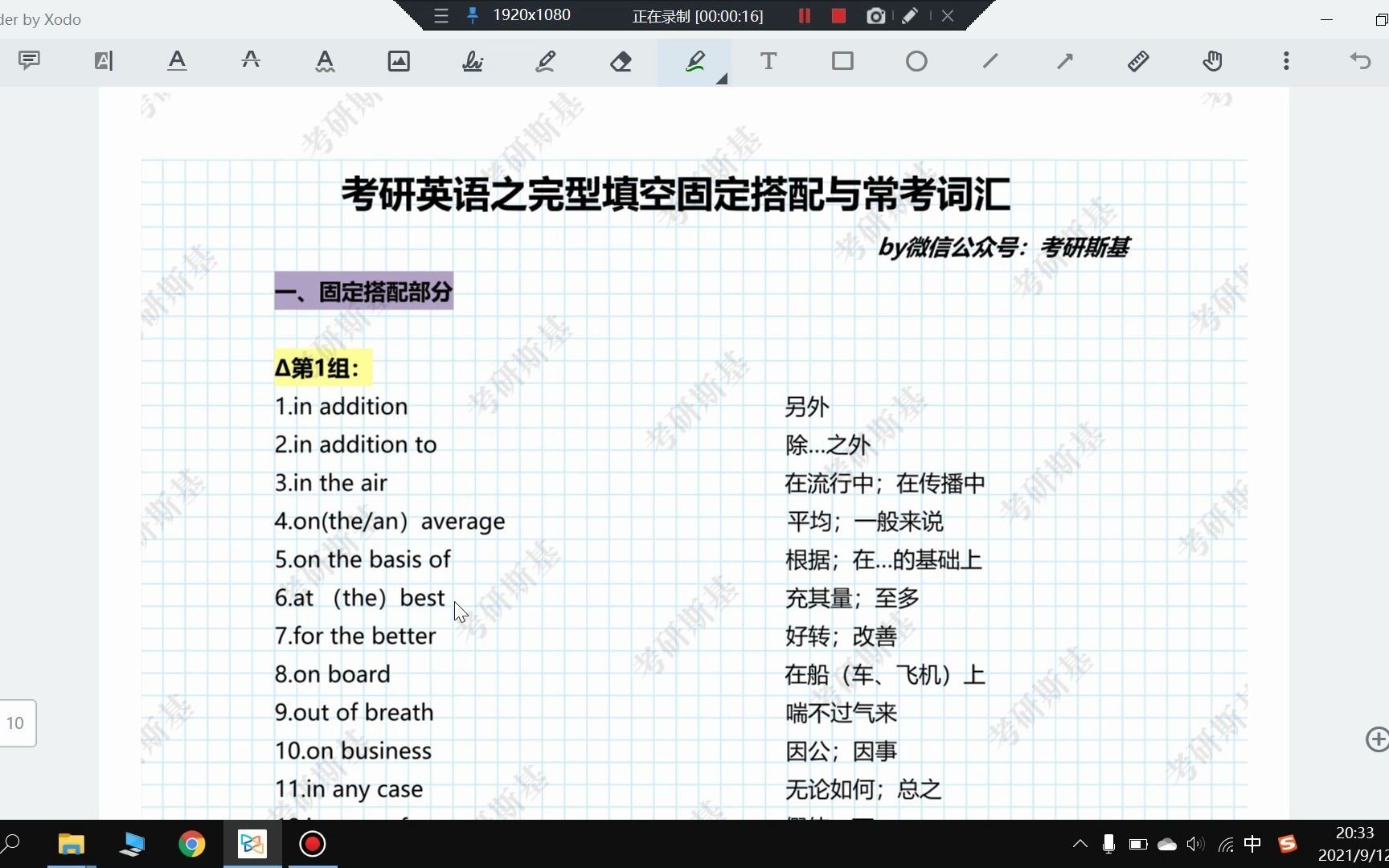
Task: Click the phrase '11.in any case'
Action: 348,789
